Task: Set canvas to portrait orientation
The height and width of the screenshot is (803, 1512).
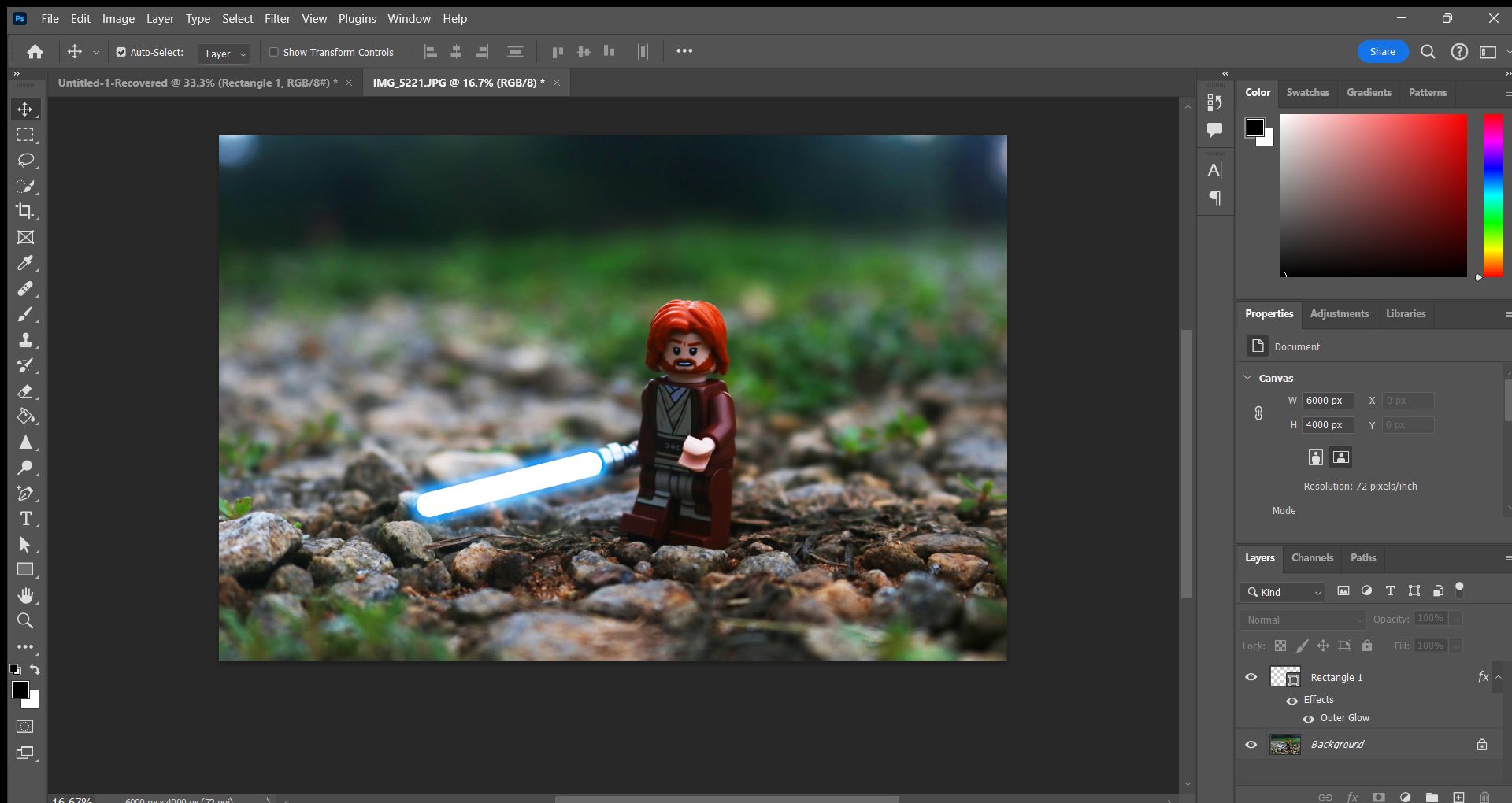Action: 1315,457
